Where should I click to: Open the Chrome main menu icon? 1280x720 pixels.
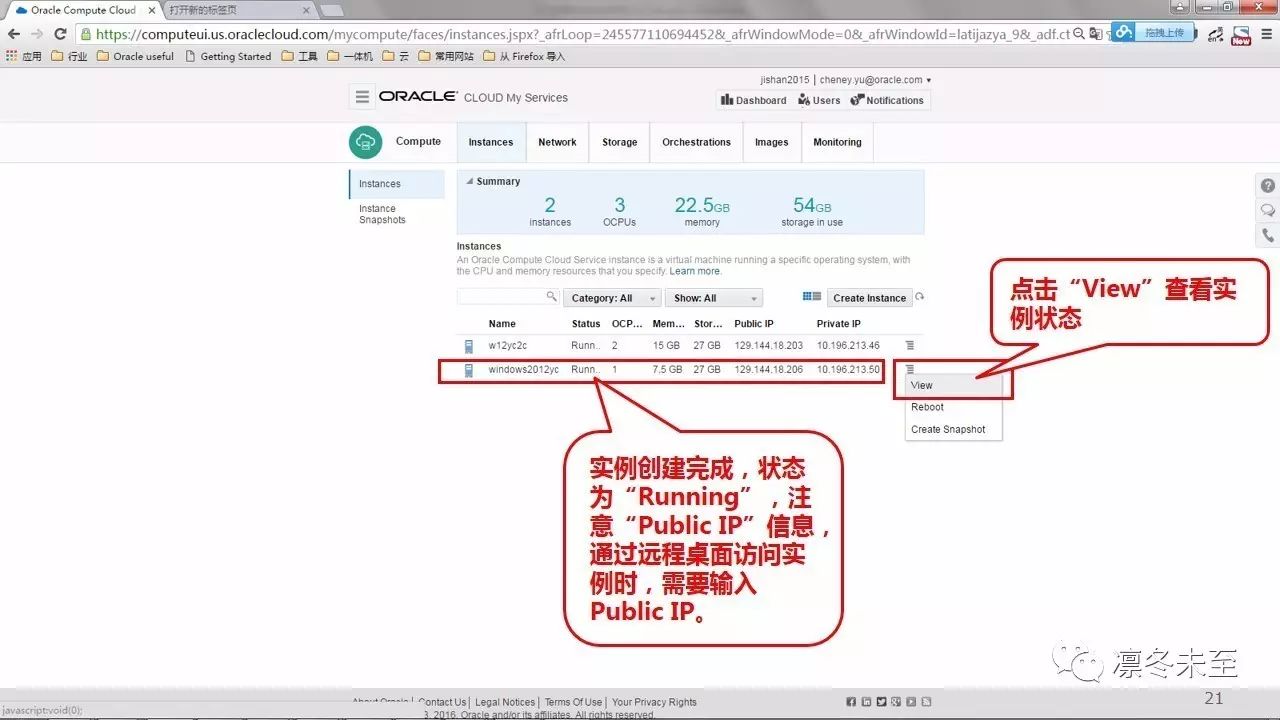tap(1266, 34)
